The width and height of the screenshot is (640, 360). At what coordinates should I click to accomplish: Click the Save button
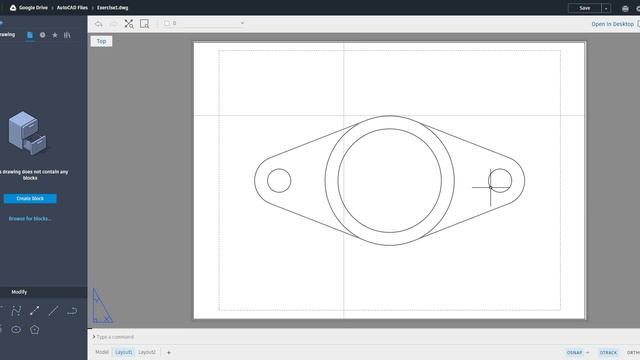[584, 8]
